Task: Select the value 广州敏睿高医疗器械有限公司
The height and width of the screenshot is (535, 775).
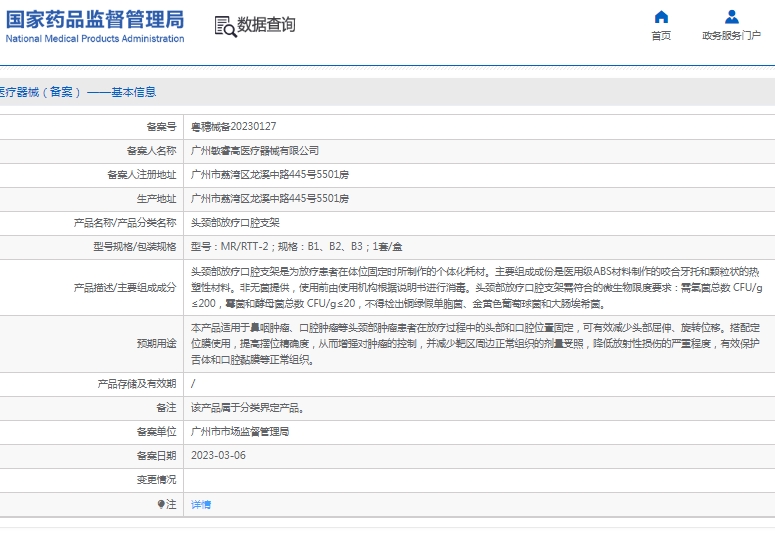Action: pyautogui.click(x=255, y=151)
